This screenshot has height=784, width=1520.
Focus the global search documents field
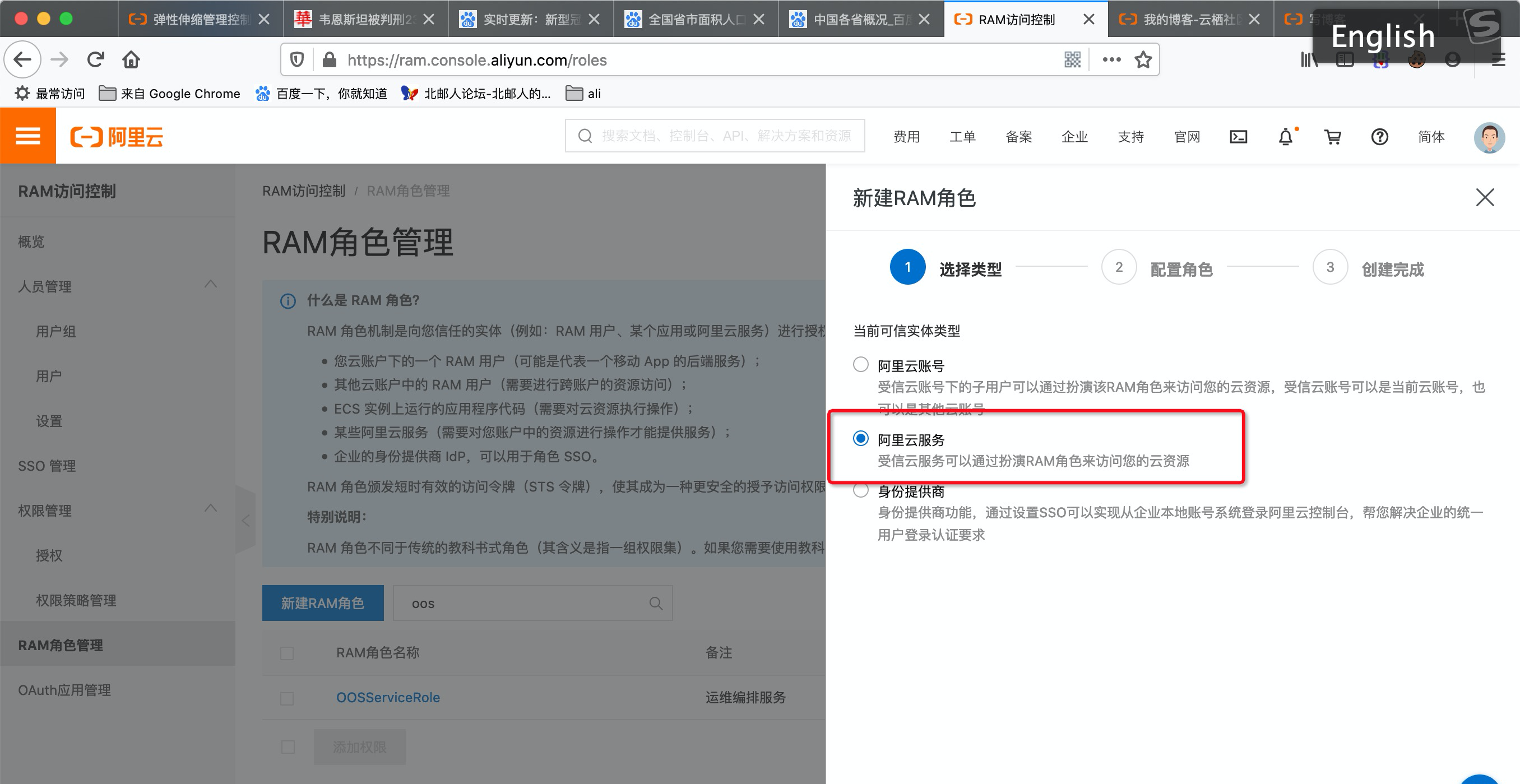click(715, 136)
